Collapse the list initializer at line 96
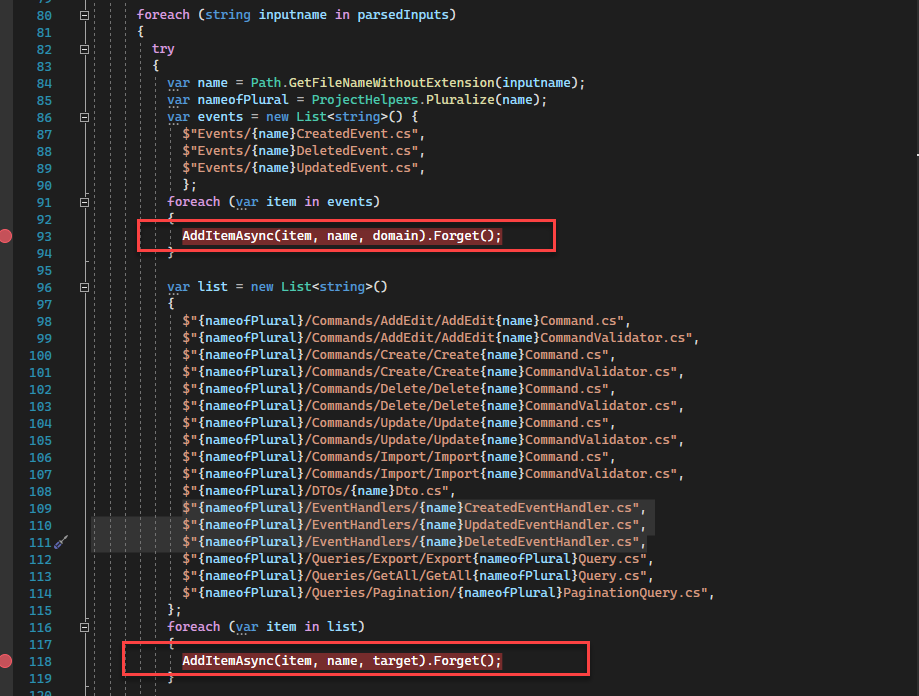This screenshot has width=919, height=696. point(84,288)
